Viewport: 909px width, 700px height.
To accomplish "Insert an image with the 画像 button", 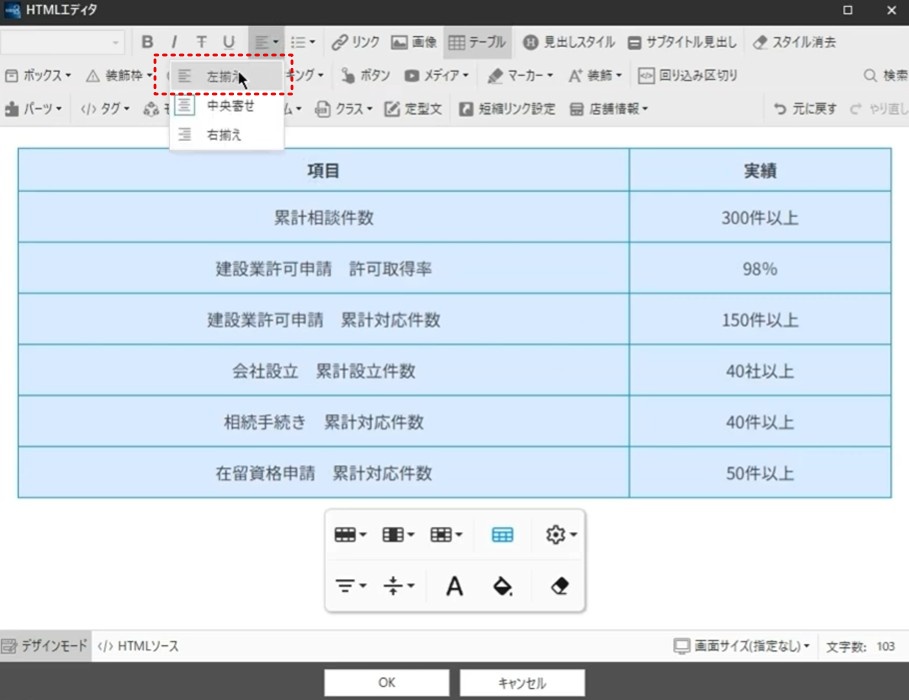I will coord(414,42).
